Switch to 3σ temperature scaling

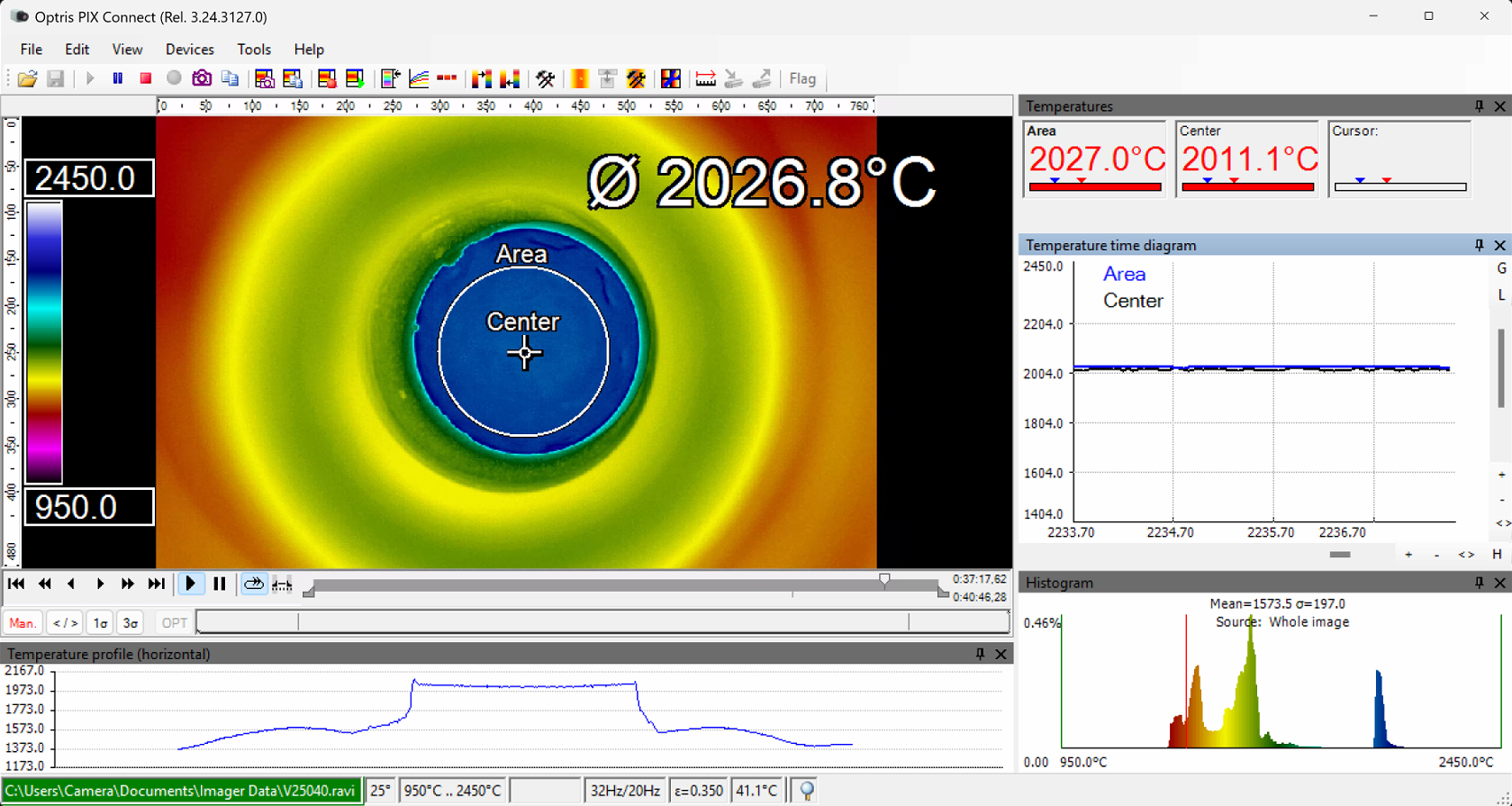[x=131, y=623]
